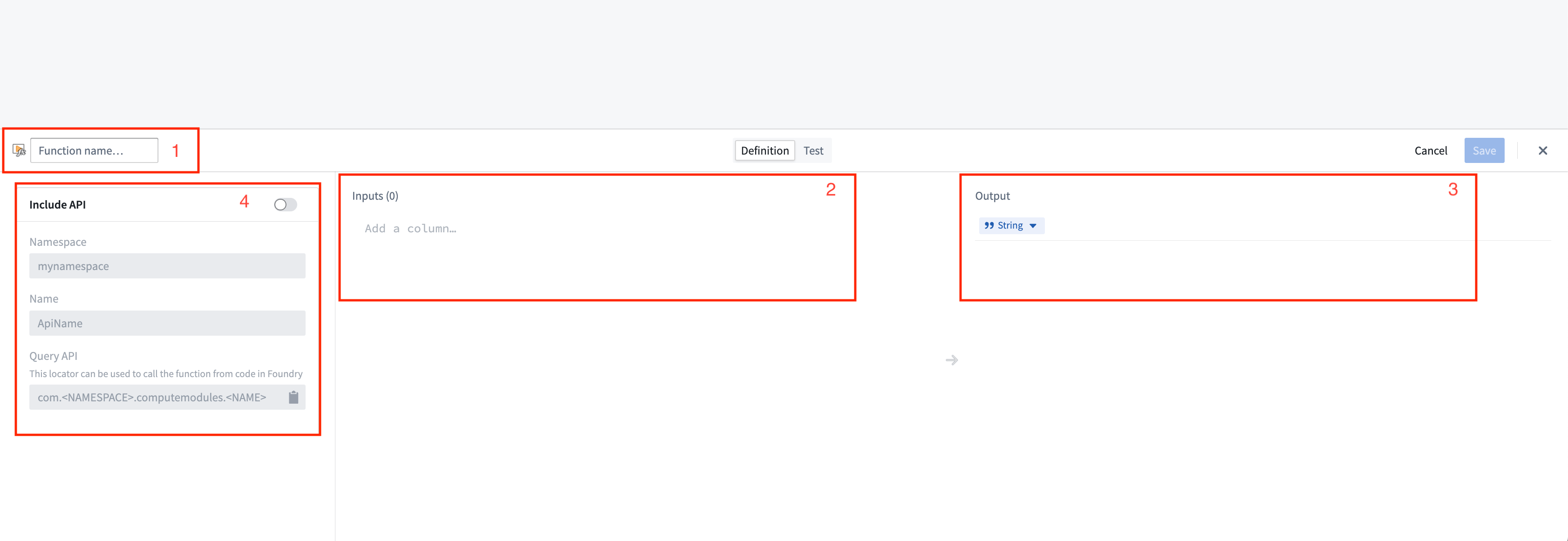
Task: Click the quote-marks String type icon
Action: point(990,225)
